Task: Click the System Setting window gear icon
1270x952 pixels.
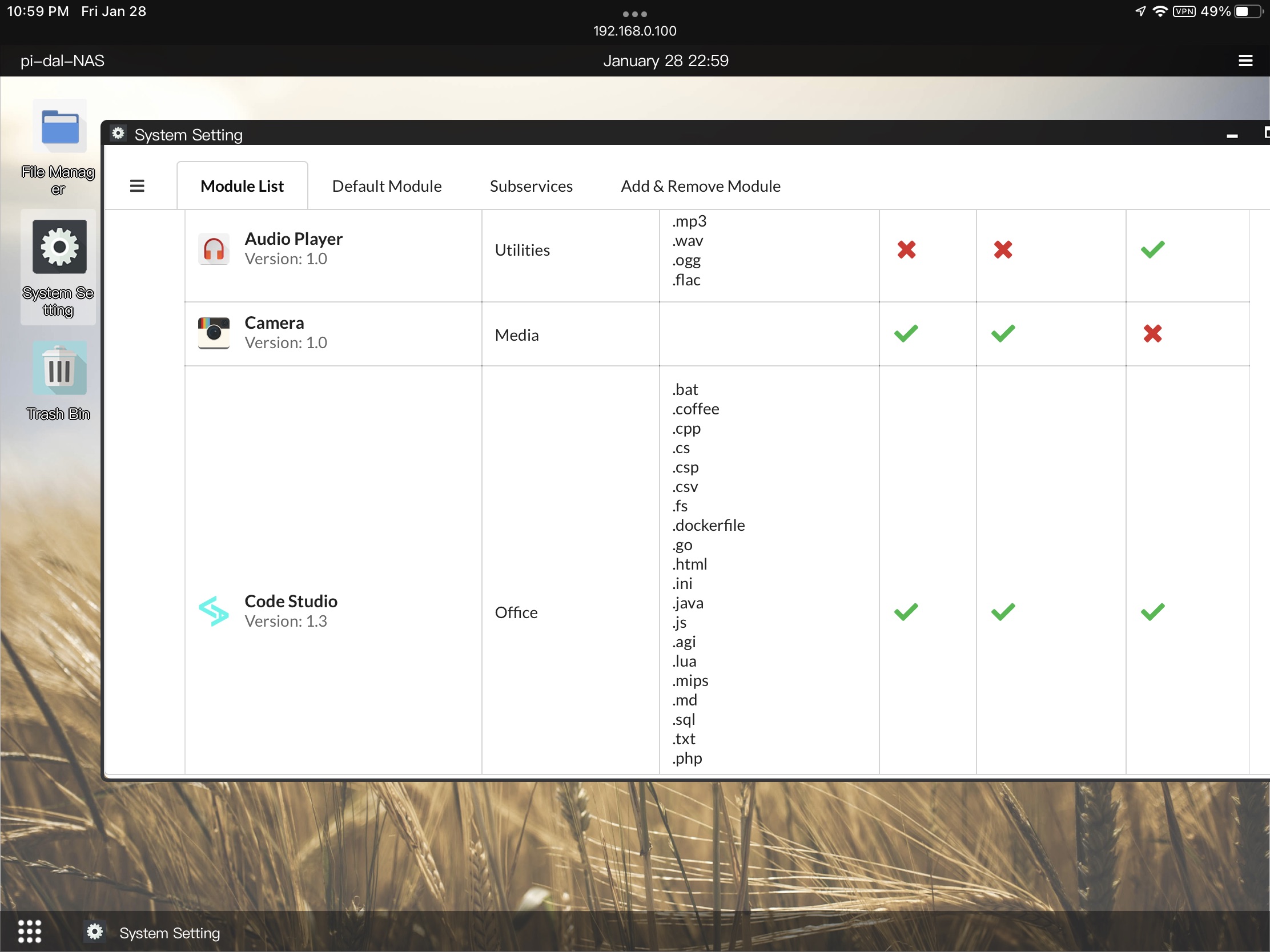Action: (118, 134)
